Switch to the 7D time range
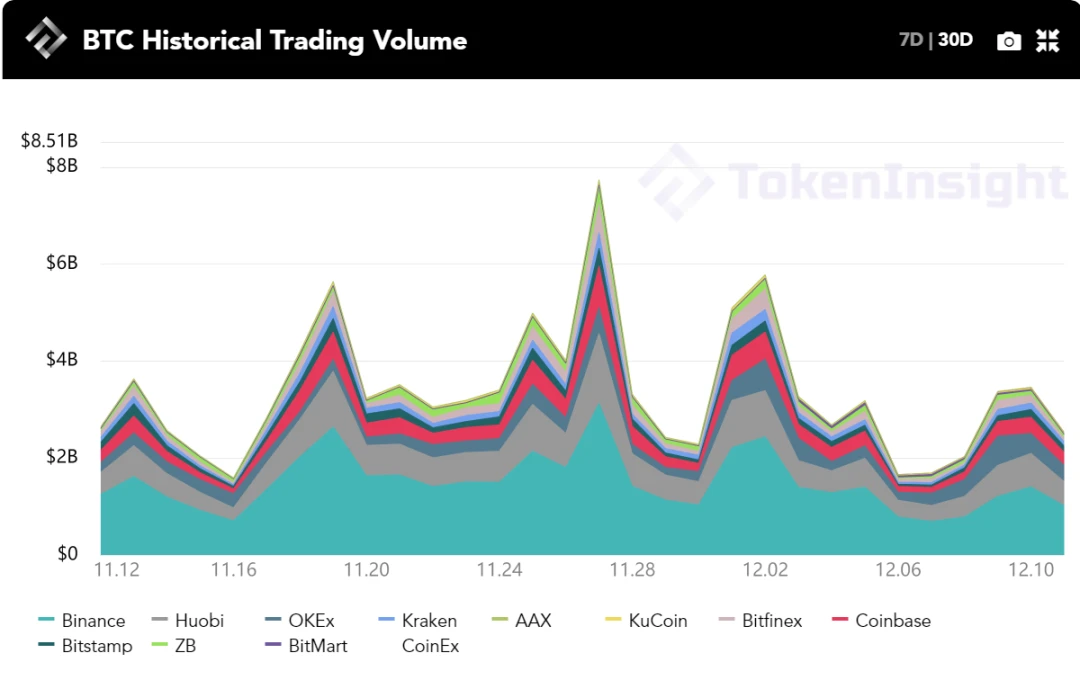The width and height of the screenshot is (1080, 680). 911,40
